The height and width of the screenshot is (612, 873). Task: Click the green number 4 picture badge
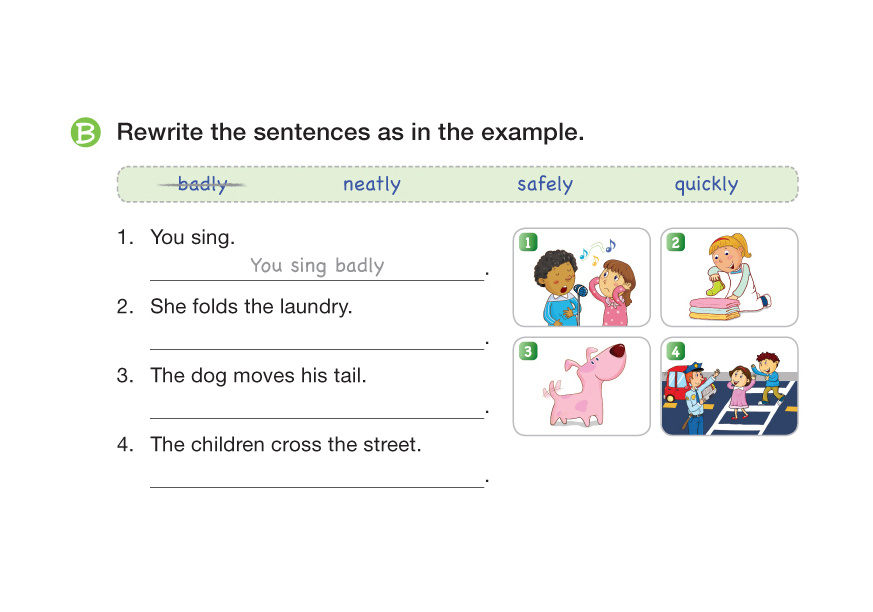click(x=676, y=351)
